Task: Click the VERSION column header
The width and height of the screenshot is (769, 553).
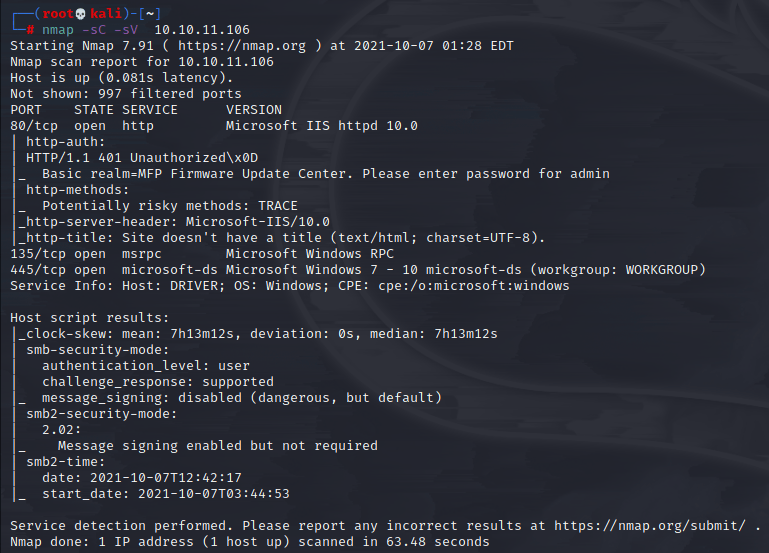Action: 254,109
